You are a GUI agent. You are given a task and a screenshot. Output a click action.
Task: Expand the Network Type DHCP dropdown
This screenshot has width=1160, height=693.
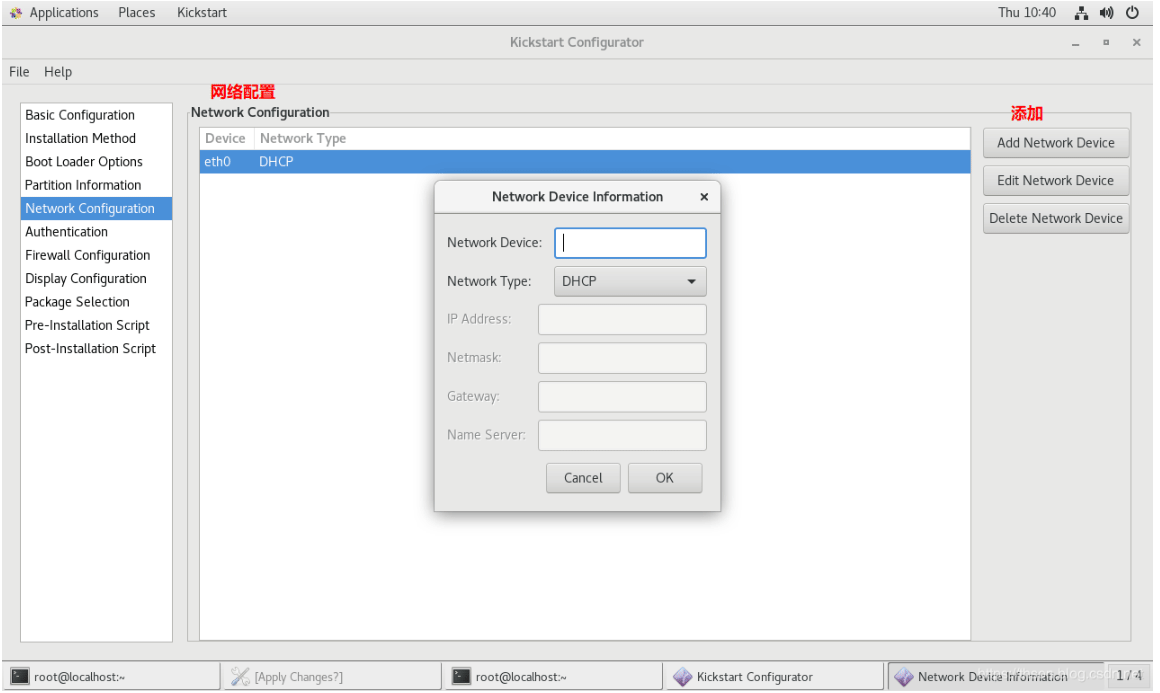click(630, 281)
